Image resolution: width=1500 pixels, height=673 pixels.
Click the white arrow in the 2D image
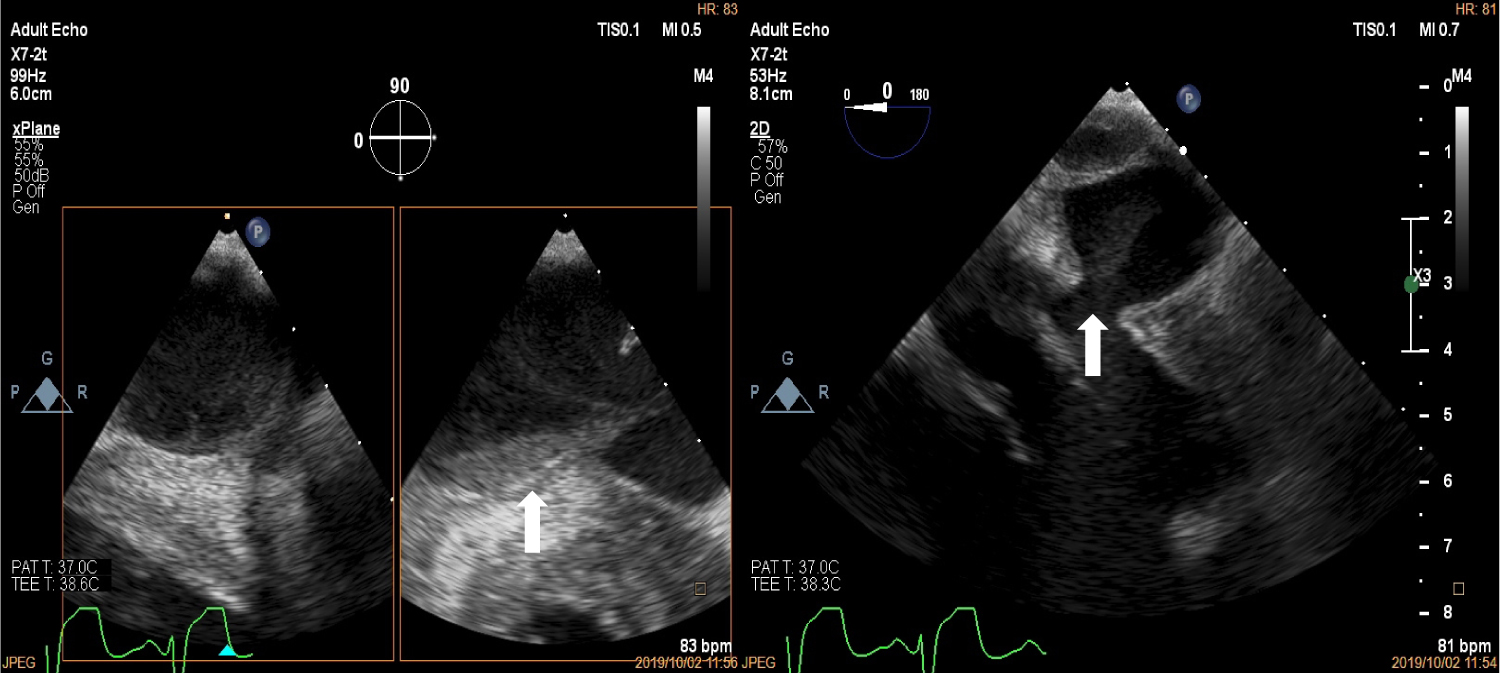[x=1093, y=345]
